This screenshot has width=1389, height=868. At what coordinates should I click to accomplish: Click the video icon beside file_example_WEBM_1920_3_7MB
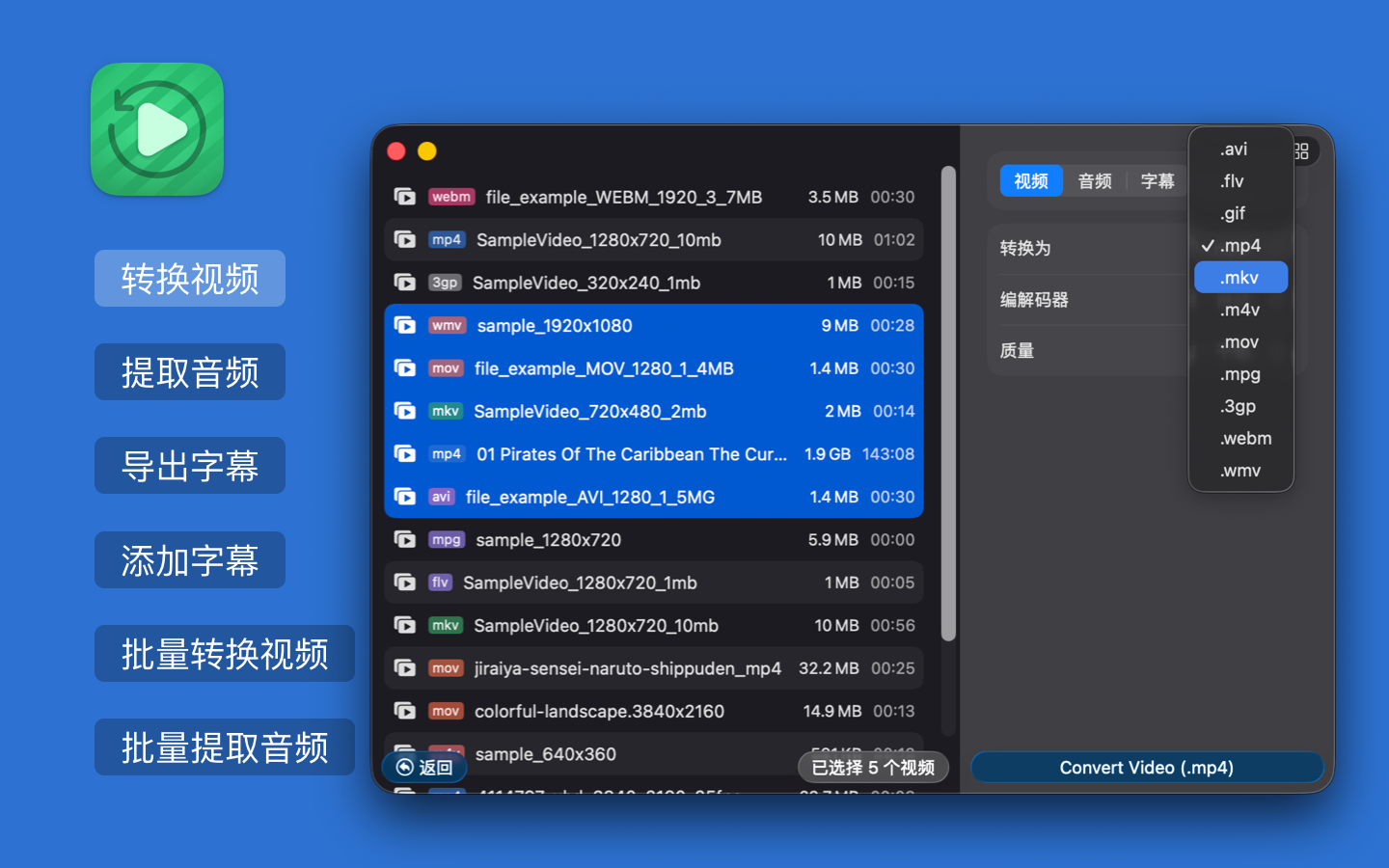click(x=405, y=197)
